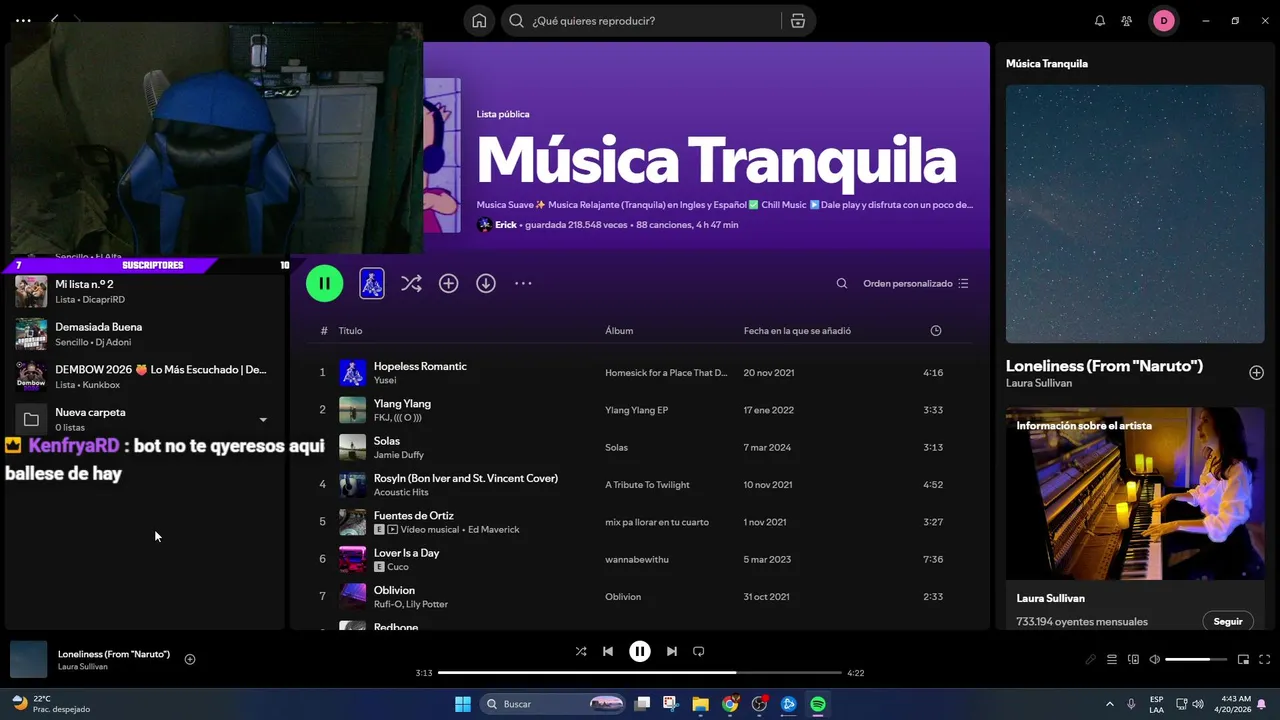Pause playback in the bottom player
Viewport: 1280px width, 720px height.
pyautogui.click(x=640, y=651)
